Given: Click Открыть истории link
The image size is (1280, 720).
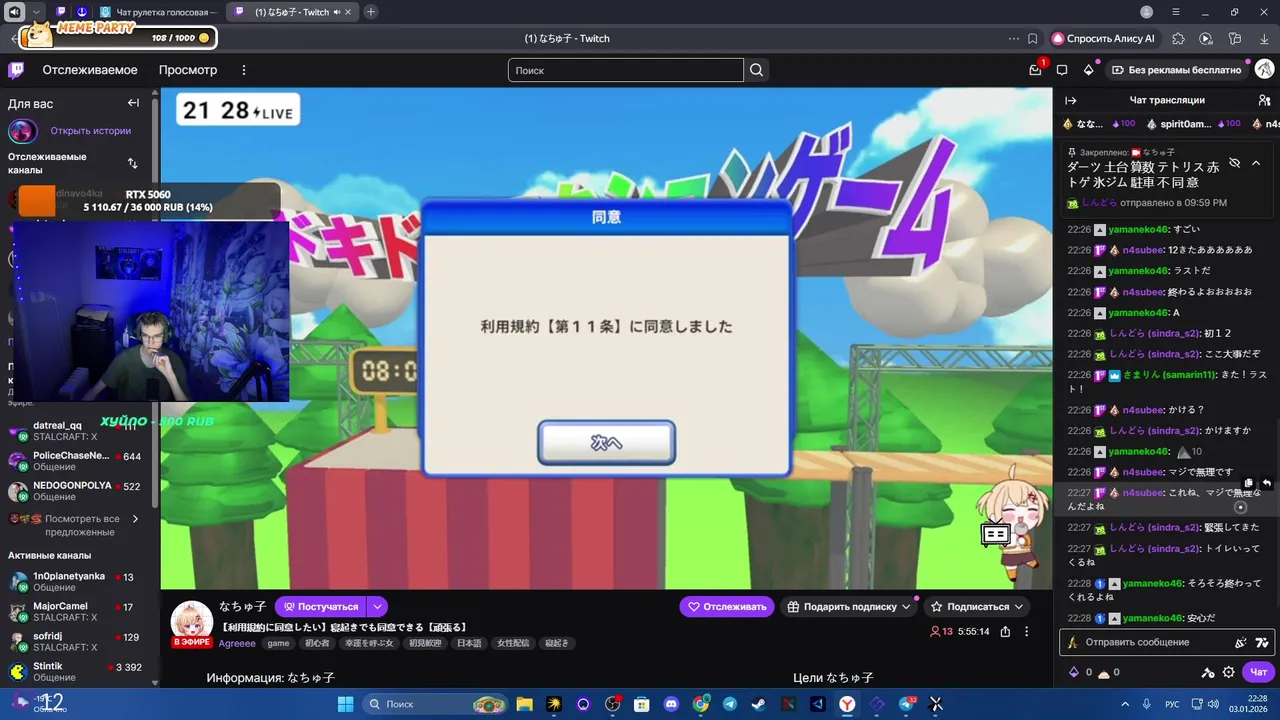Looking at the screenshot, I should [91, 131].
